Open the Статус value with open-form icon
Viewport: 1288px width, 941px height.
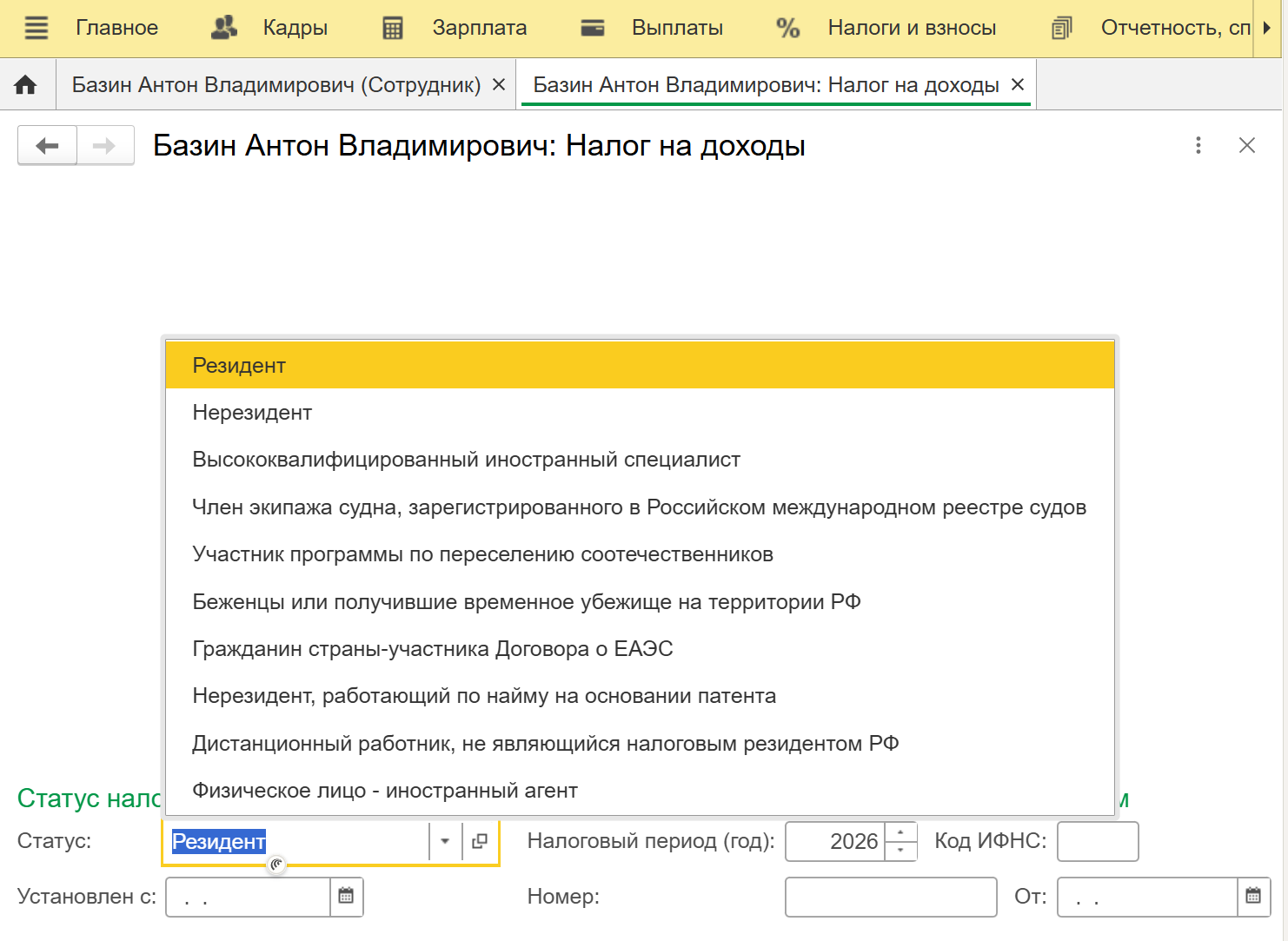[480, 841]
